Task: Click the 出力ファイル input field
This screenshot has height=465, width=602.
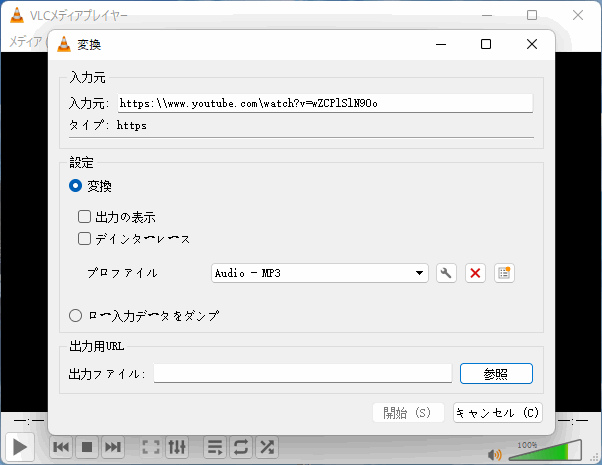Action: pos(303,373)
